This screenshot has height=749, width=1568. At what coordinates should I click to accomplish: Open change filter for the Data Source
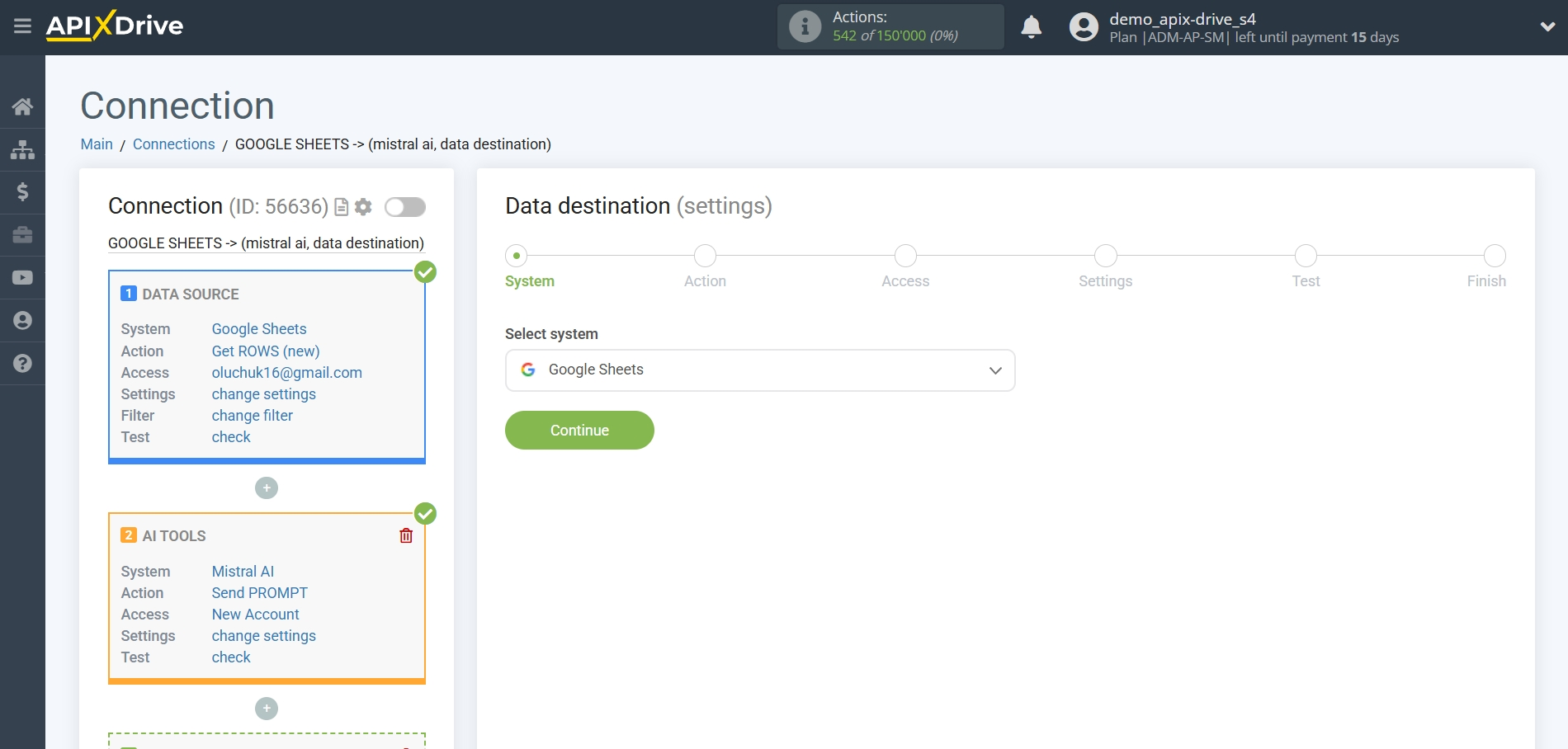(252, 415)
